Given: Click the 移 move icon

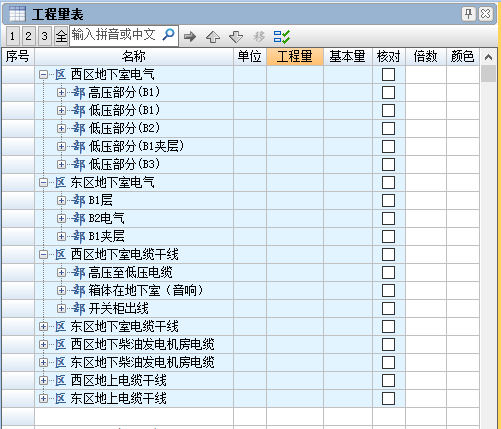Looking at the screenshot, I should point(259,36).
